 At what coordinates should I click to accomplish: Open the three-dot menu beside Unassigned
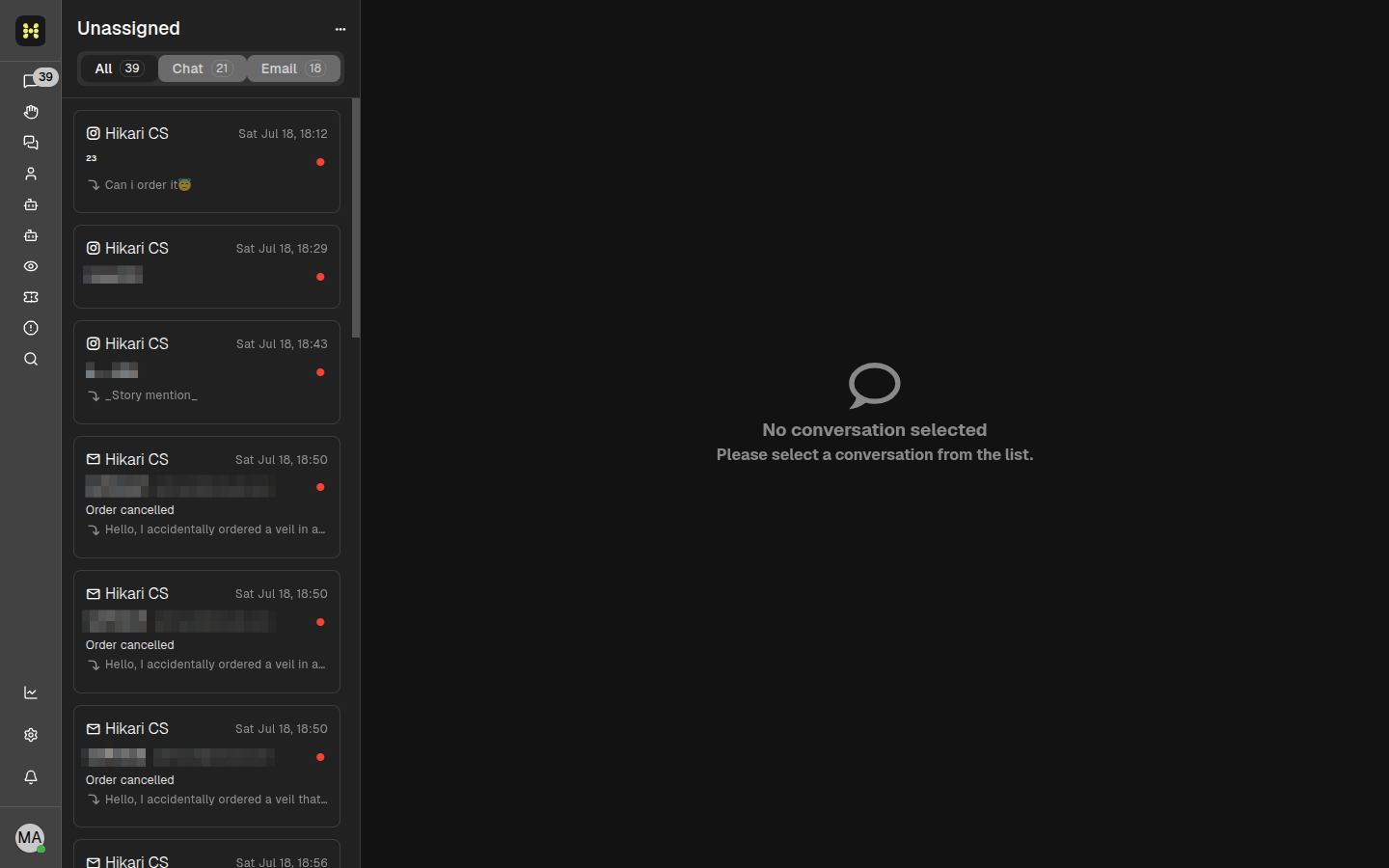click(x=340, y=29)
